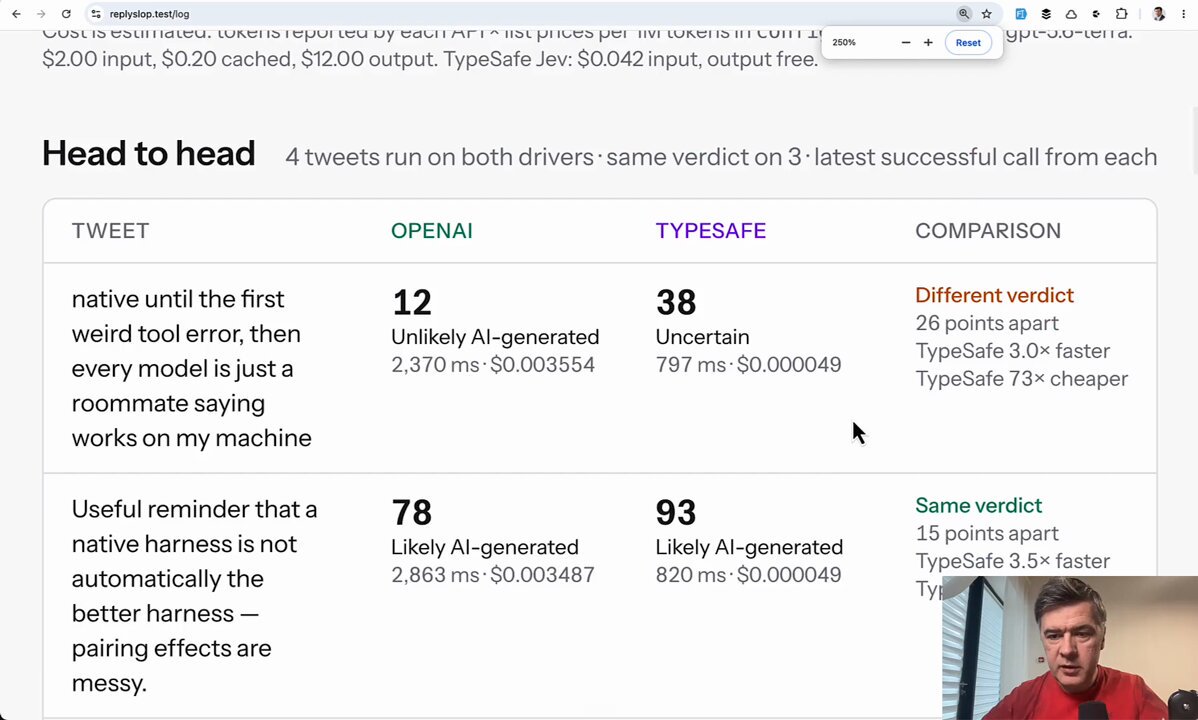The width and height of the screenshot is (1198, 720).
Task: Click TypeSafe 3.0× faster text
Action: pos(1012,351)
